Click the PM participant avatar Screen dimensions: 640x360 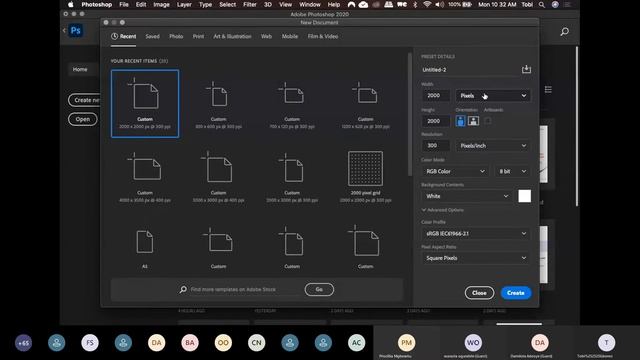406,342
